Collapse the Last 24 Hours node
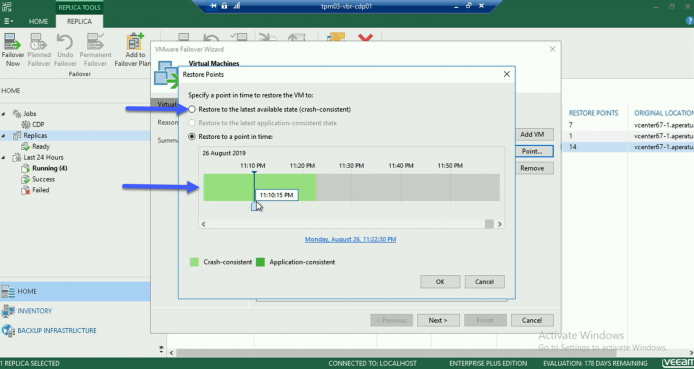Screen dimensions: 694x369 point(4,157)
